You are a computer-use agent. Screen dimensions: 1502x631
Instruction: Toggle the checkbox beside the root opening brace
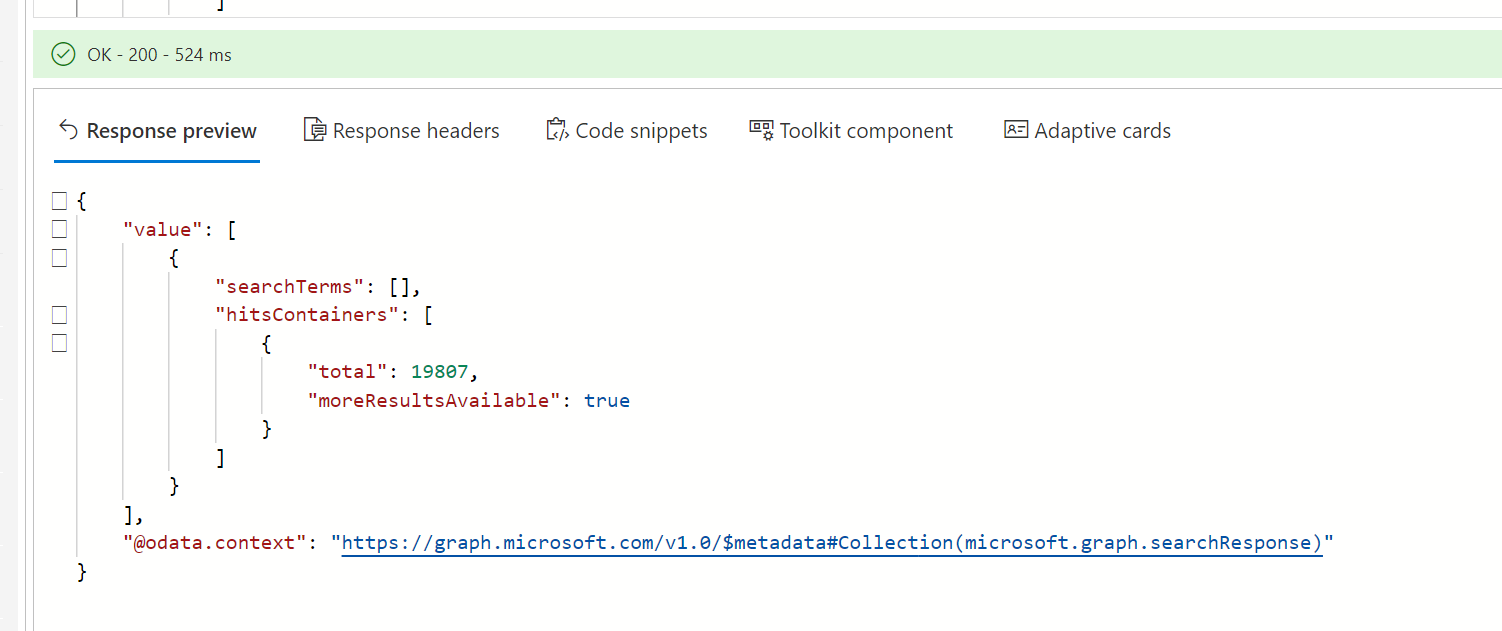tap(59, 200)
